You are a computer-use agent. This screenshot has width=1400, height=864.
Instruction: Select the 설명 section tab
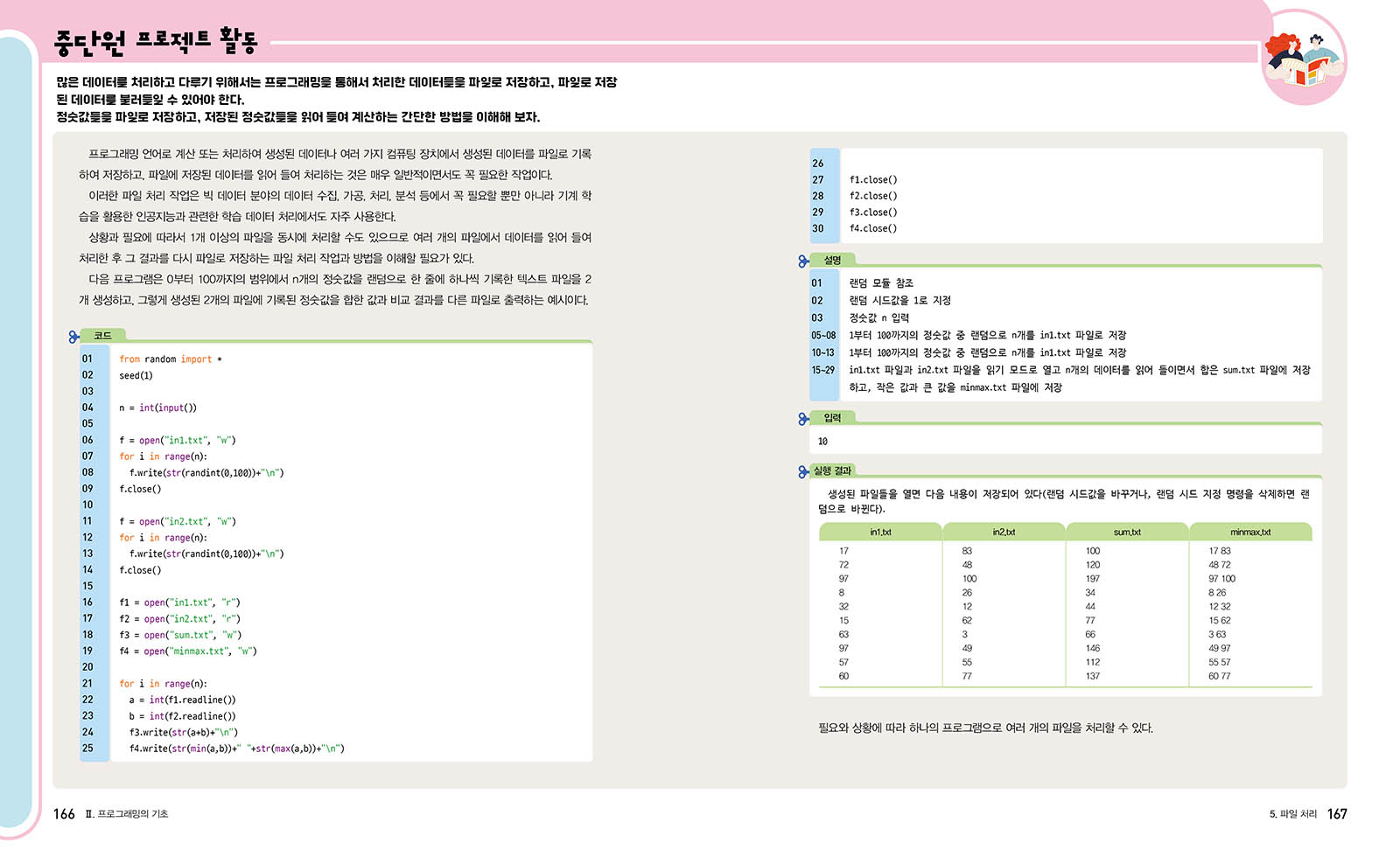(832, 260)
